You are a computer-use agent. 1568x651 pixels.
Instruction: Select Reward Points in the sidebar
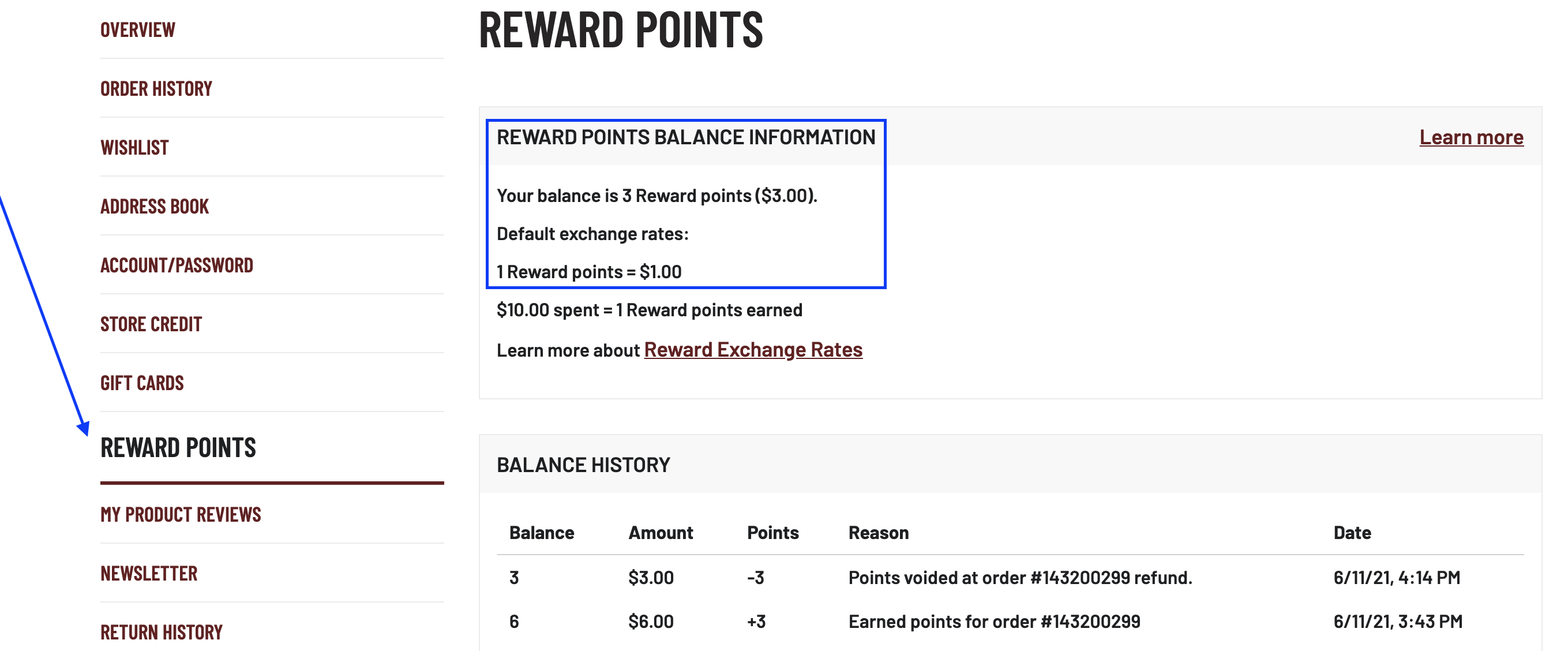click(x=178, y=448)
